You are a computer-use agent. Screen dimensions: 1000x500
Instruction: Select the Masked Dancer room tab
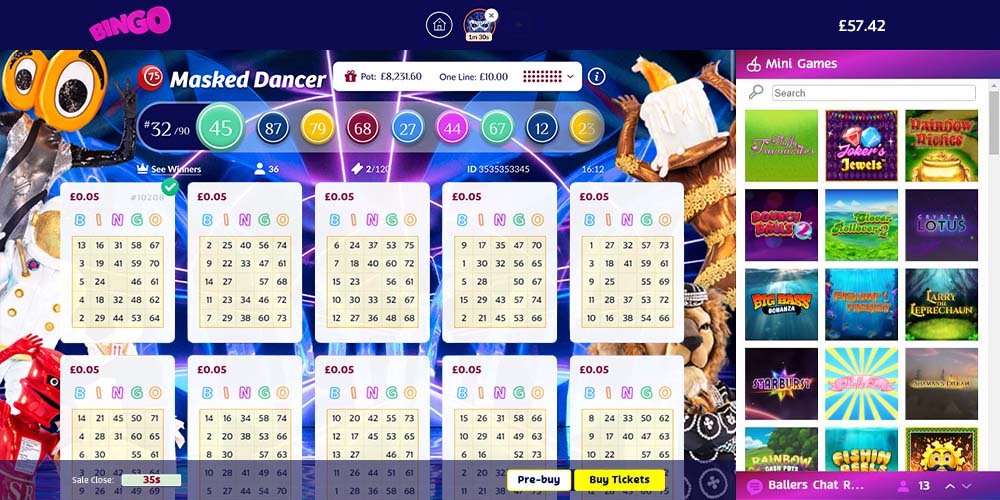coord(478,25)
